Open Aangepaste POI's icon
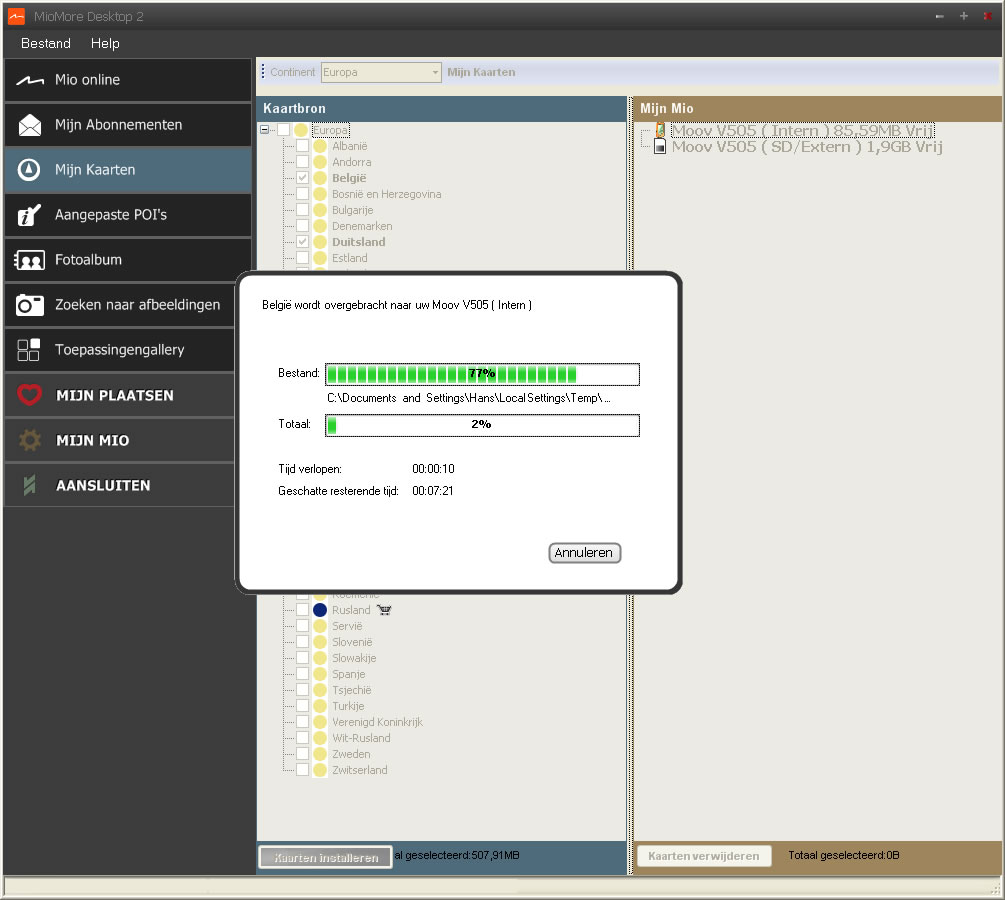This screenshot has height=900, width=1005. (30, 215)
